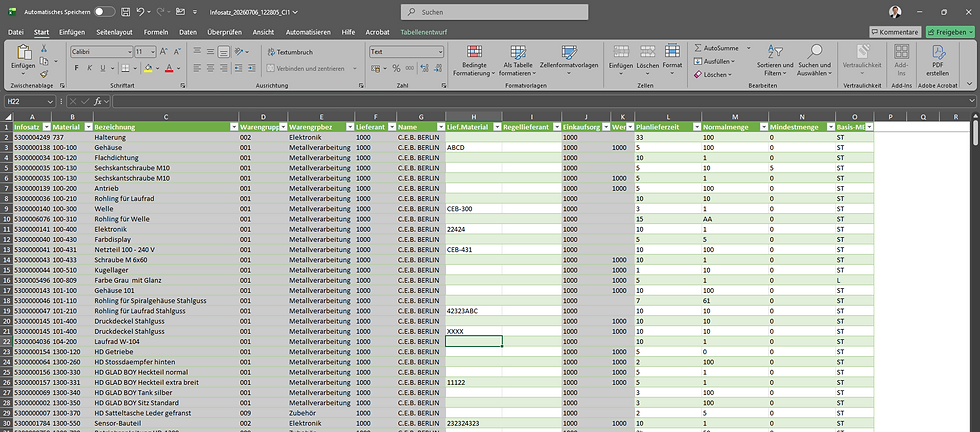Screen dimensions: 980x432
Task: Open filter dropdown for Planlieferzeit column
Action: (696, 127)
